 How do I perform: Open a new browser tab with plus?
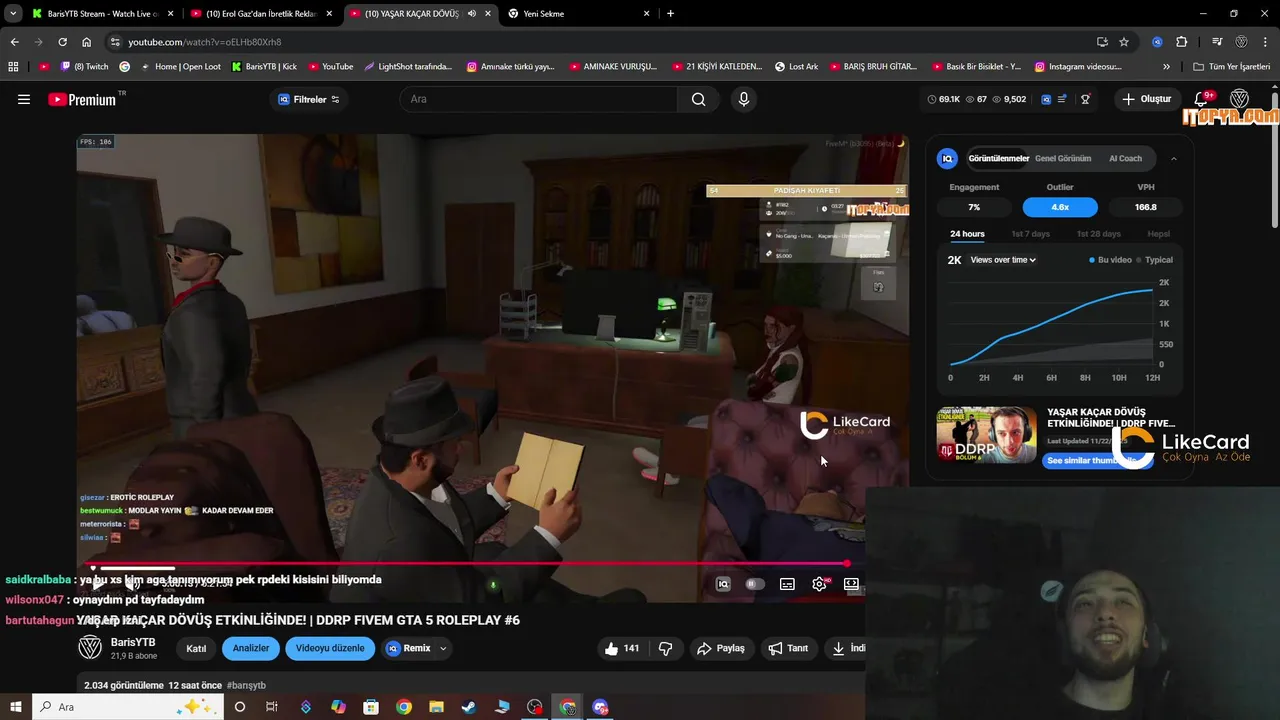tap(670, 14)
